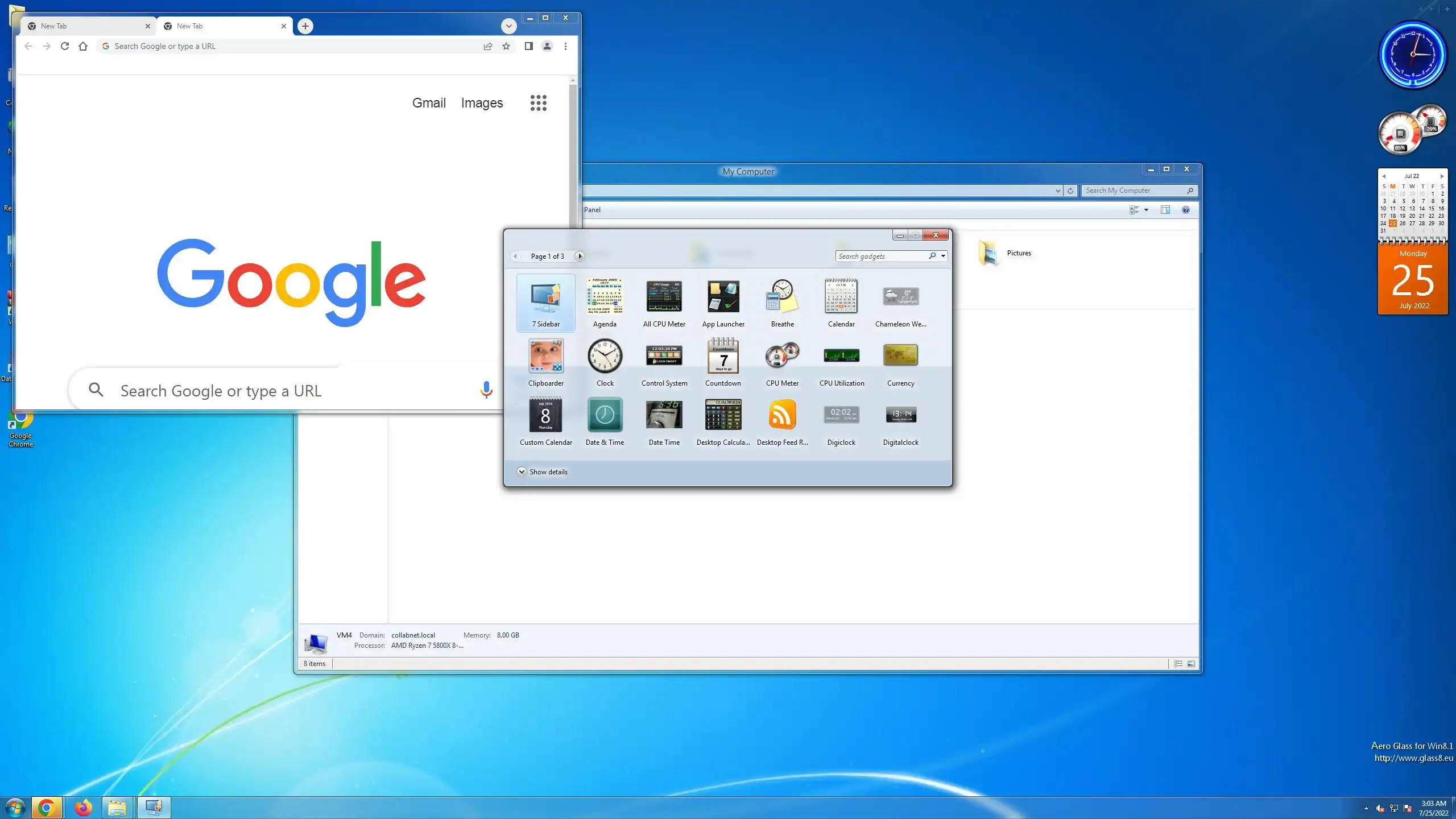Open the Gmail link

429,103
